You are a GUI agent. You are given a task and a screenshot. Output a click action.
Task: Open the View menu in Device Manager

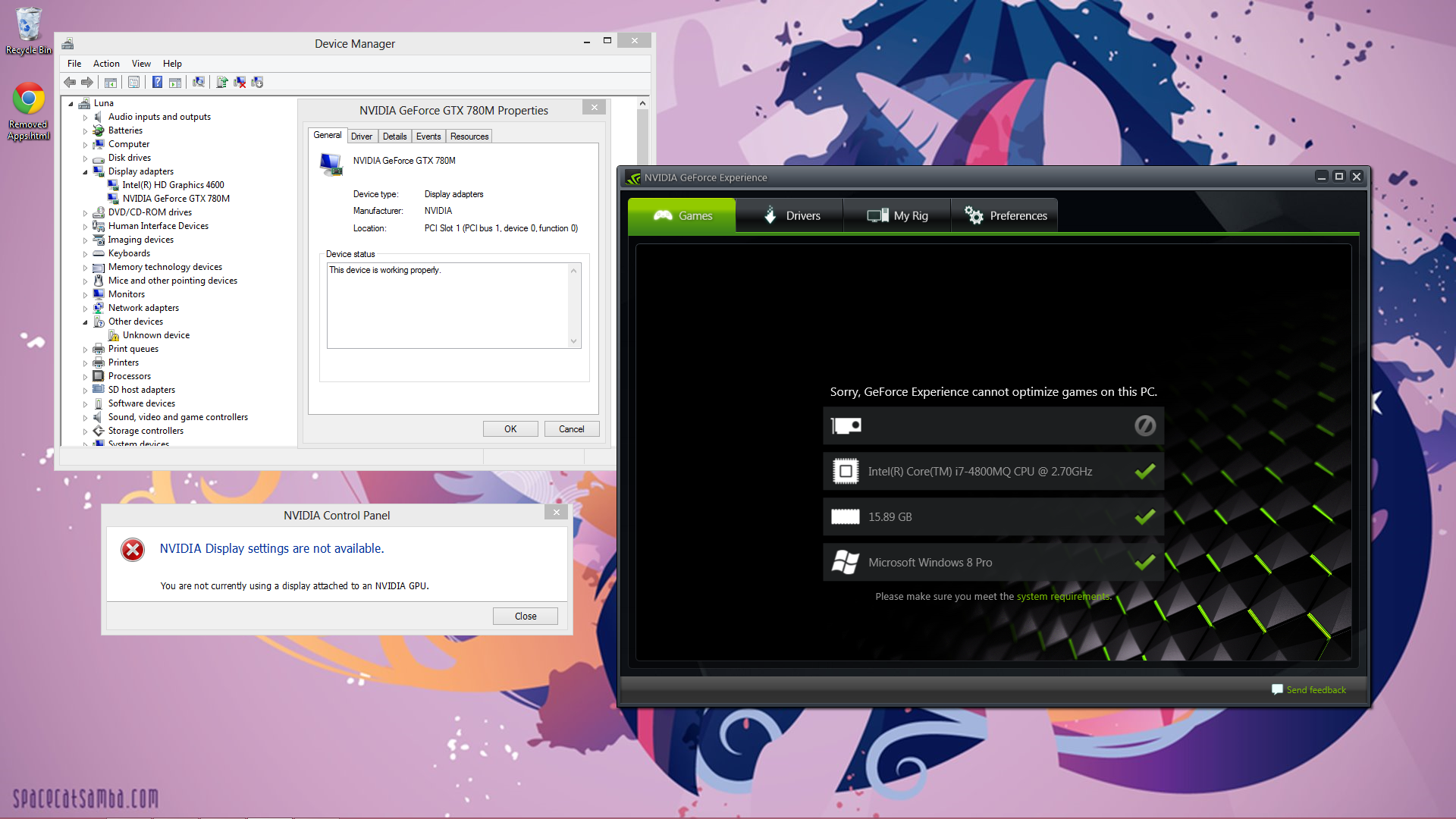click(141, 64)
